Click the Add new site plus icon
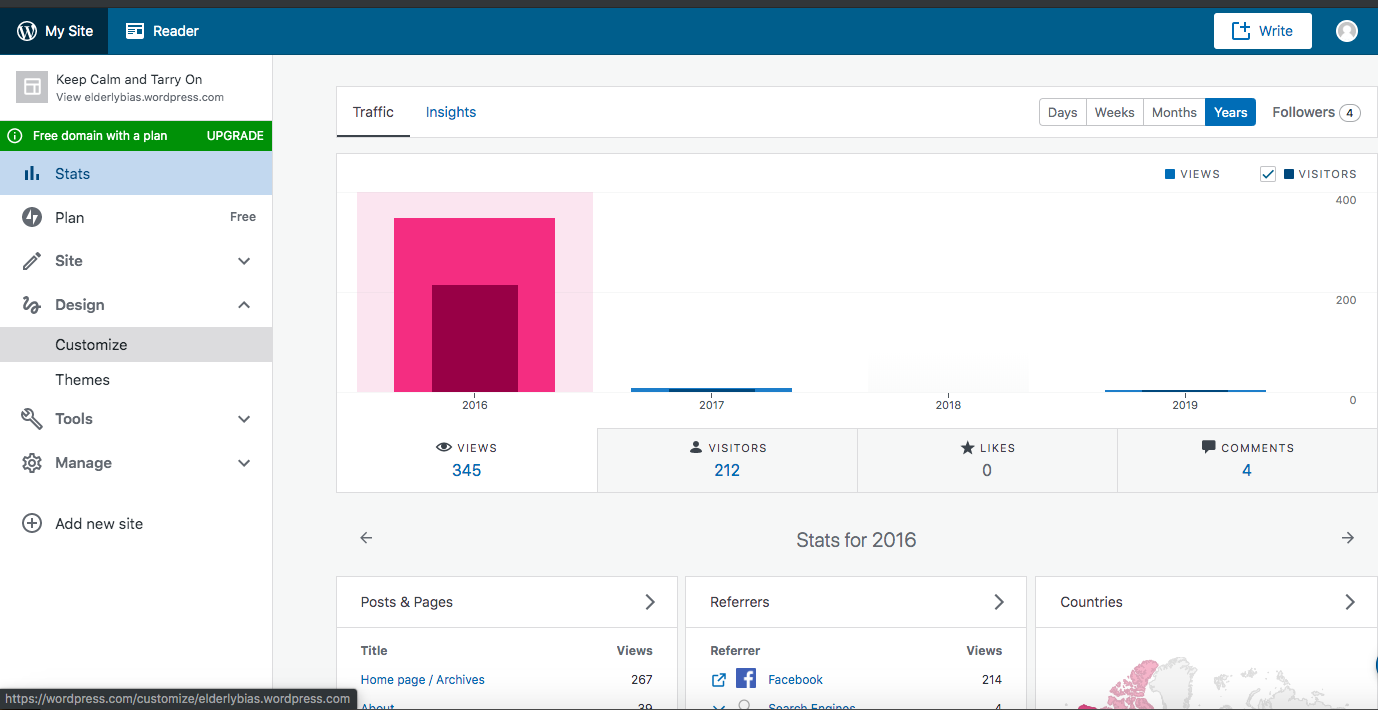 32,524
